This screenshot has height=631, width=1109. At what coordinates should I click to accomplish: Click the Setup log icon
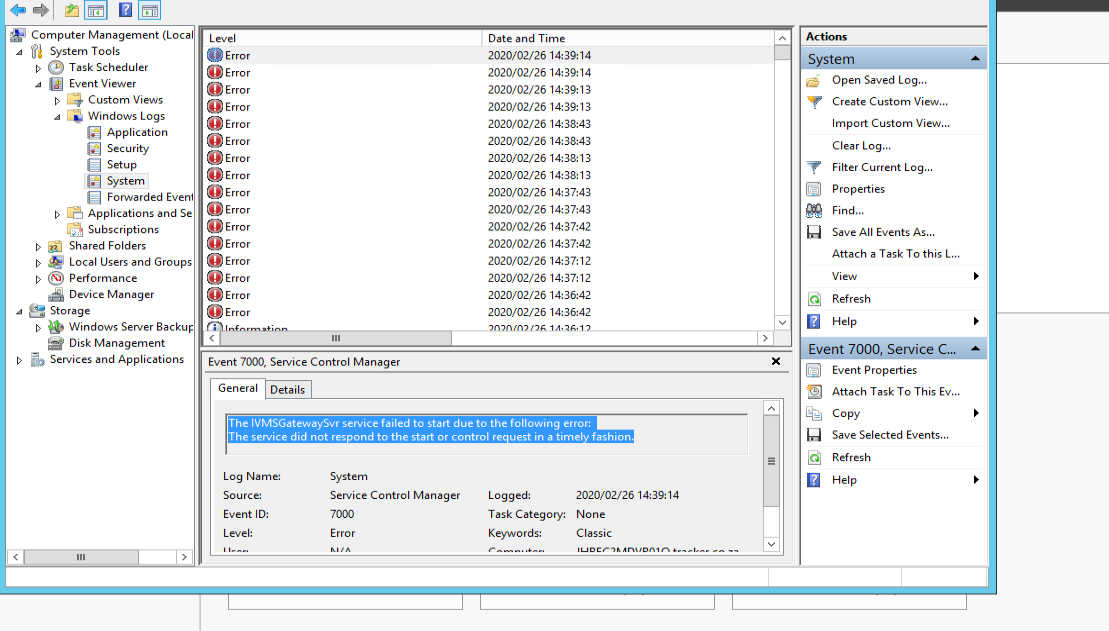94,165
